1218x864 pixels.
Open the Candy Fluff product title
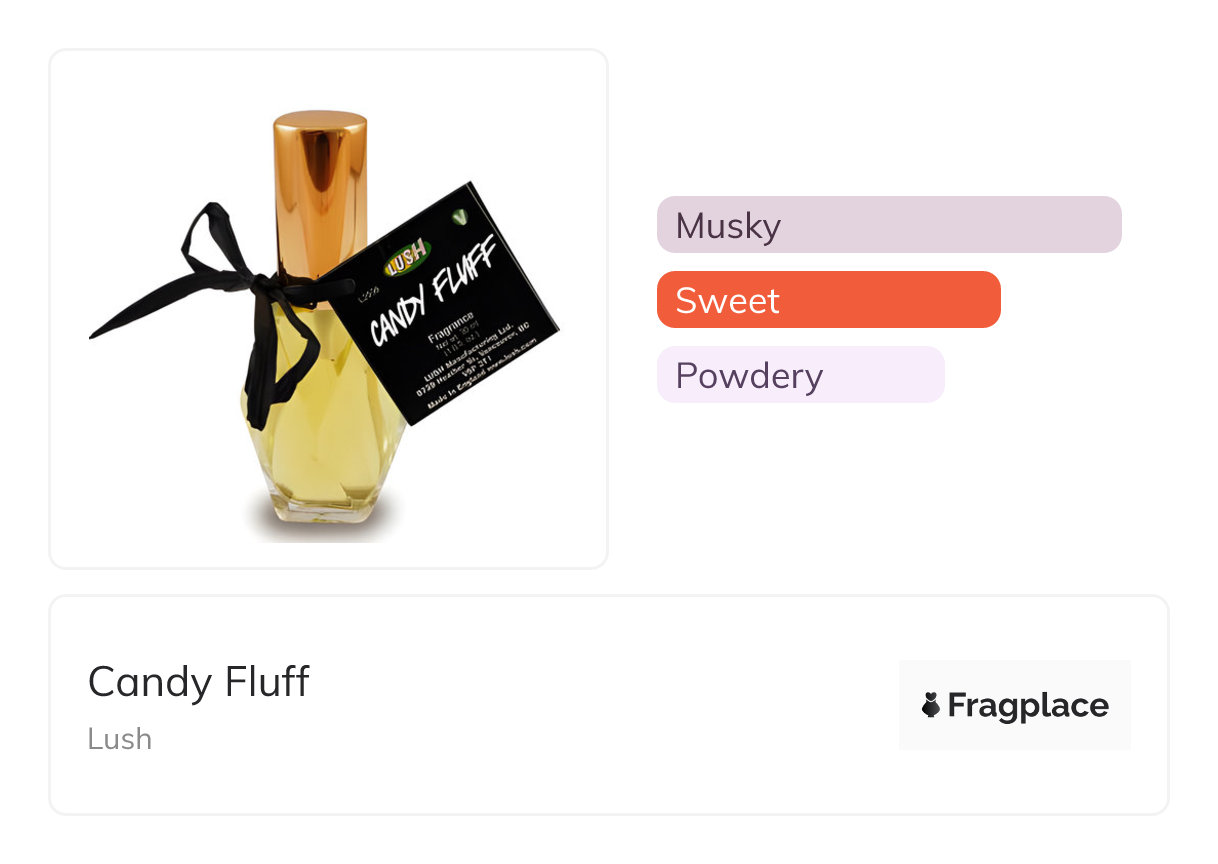coord(199,683)
